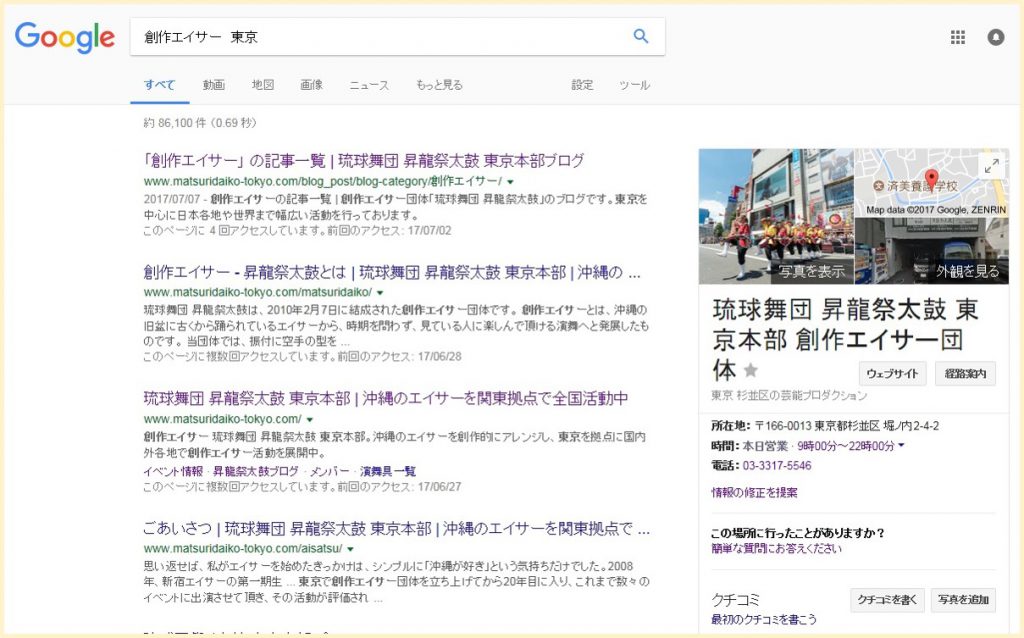Click the 経路案内 directions button
Screen dimensions: 1024x638
[965, 374]
